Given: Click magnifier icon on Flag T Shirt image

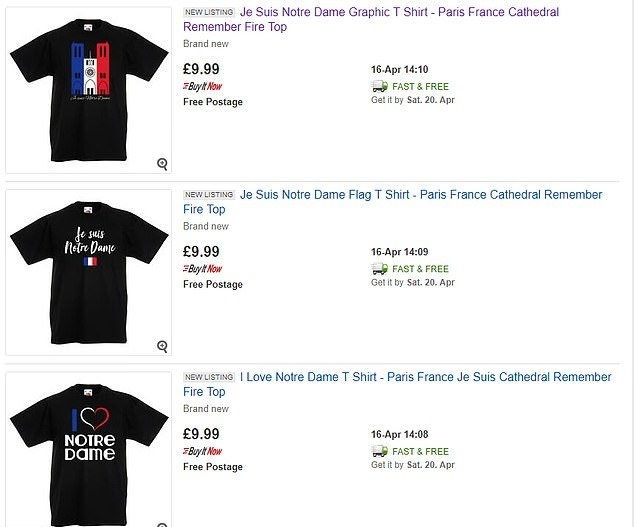Looking at the screenshot, I should pos(162,346).
